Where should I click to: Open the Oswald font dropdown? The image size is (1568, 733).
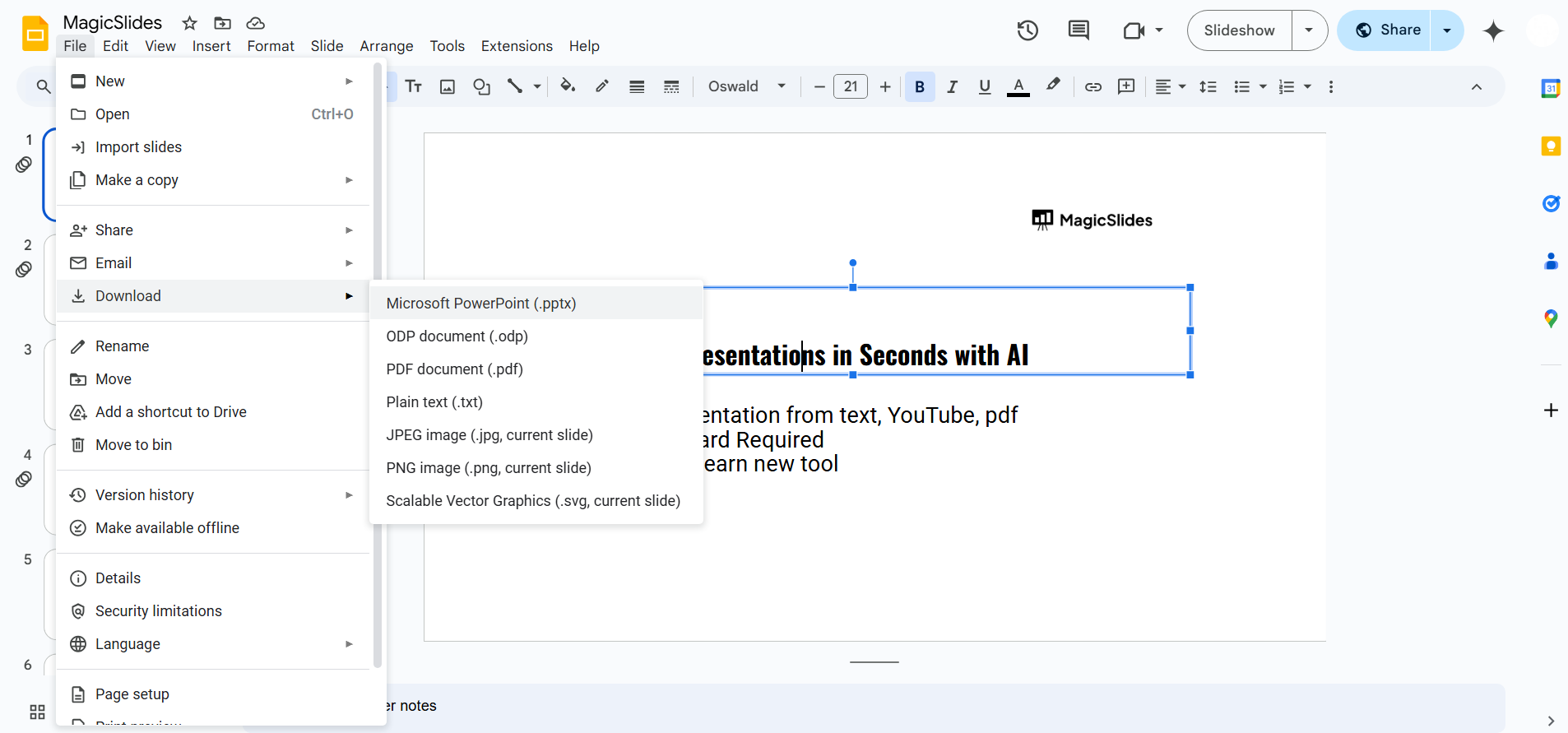(x=747, y=86)
